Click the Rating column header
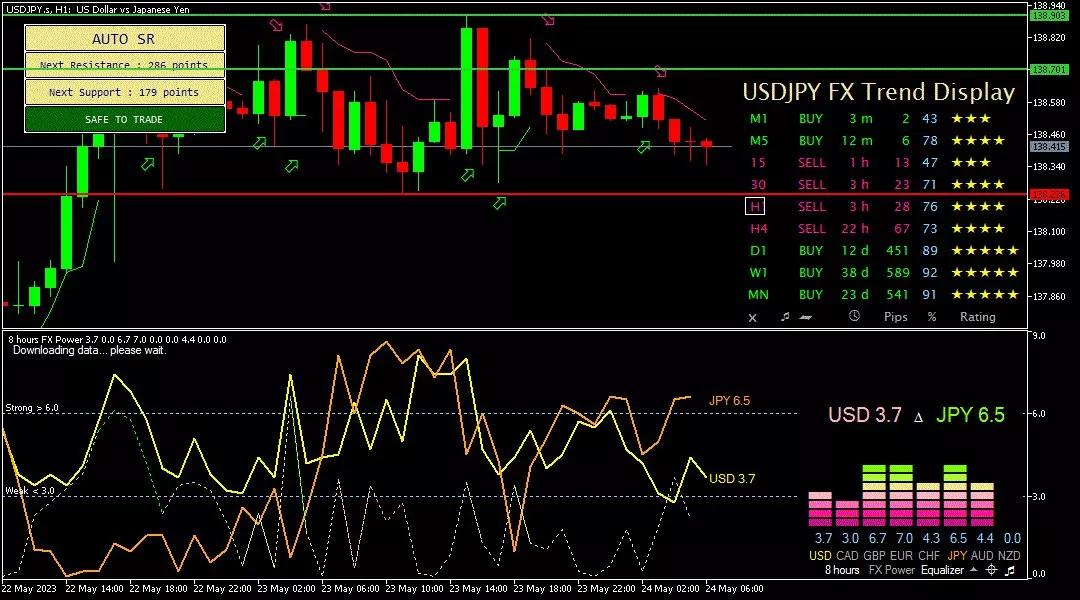Screen dimensions: 1080x600 point(978,317)
